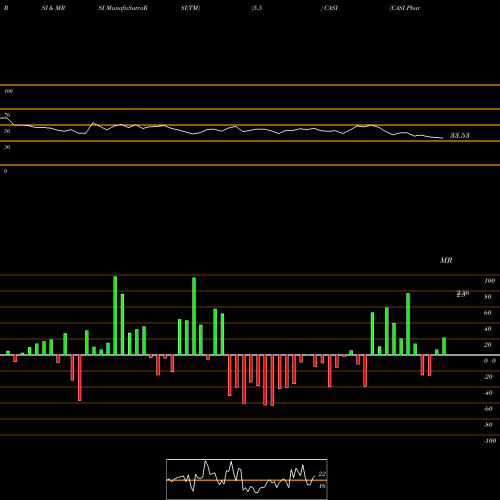Click the -100 label on the MR axis
Image resolution: width=500 pixels, height=500 pixels.
pos(490,441)
